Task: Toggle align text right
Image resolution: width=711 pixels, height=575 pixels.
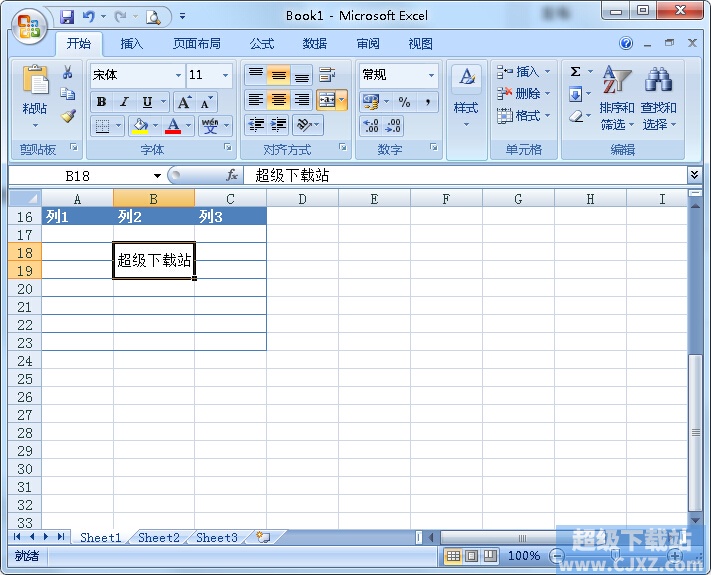Action: pyautogui.click(x=302, y=99)
